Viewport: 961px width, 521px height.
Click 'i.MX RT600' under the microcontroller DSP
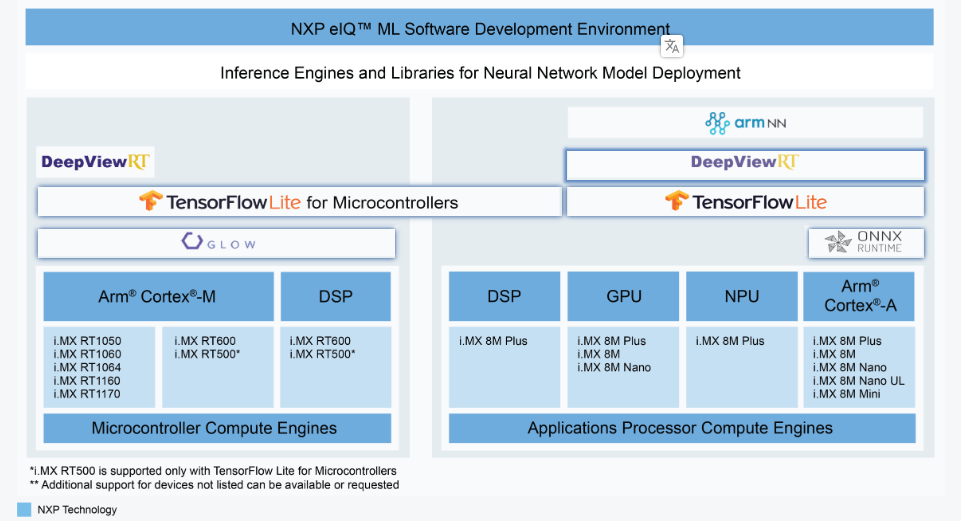[320, 341]
